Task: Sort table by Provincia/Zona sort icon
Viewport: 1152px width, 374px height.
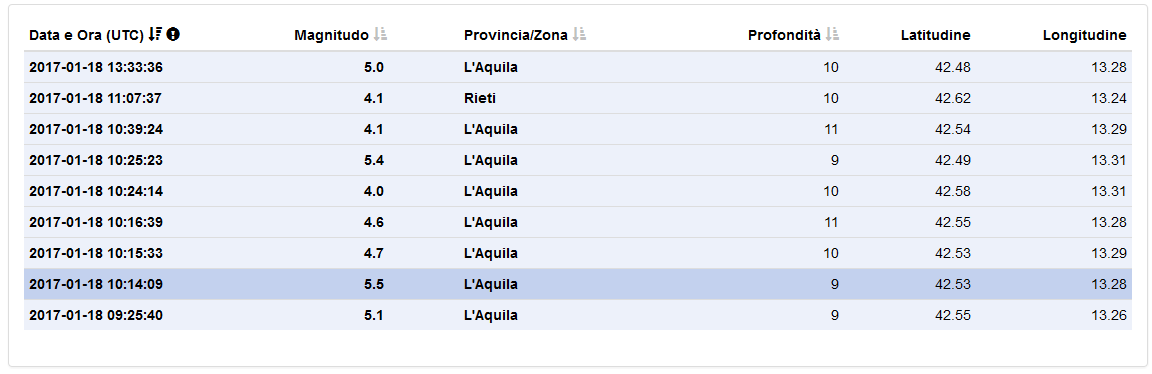Action: (579, 35)
